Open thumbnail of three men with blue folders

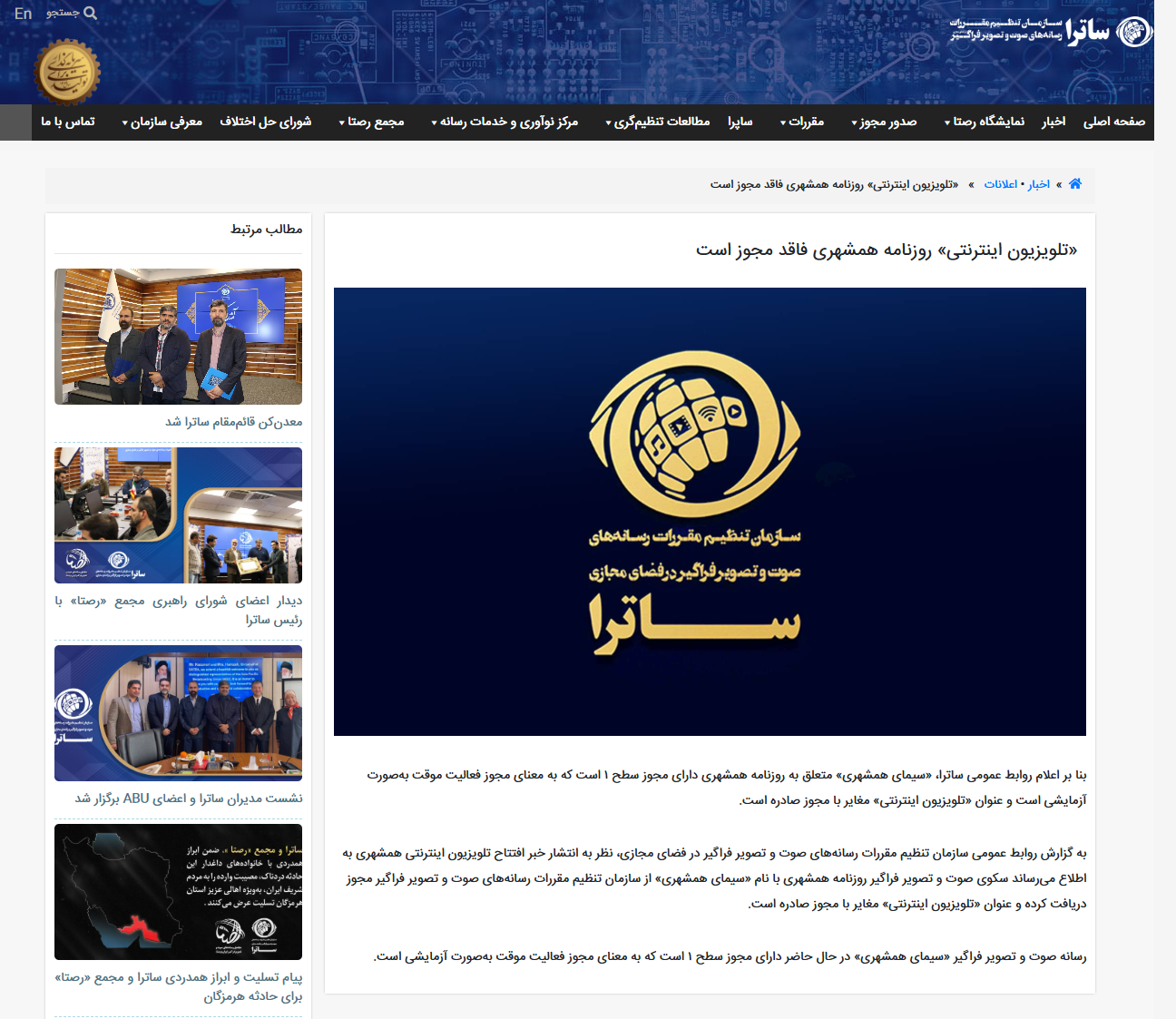tap(178, 337)
